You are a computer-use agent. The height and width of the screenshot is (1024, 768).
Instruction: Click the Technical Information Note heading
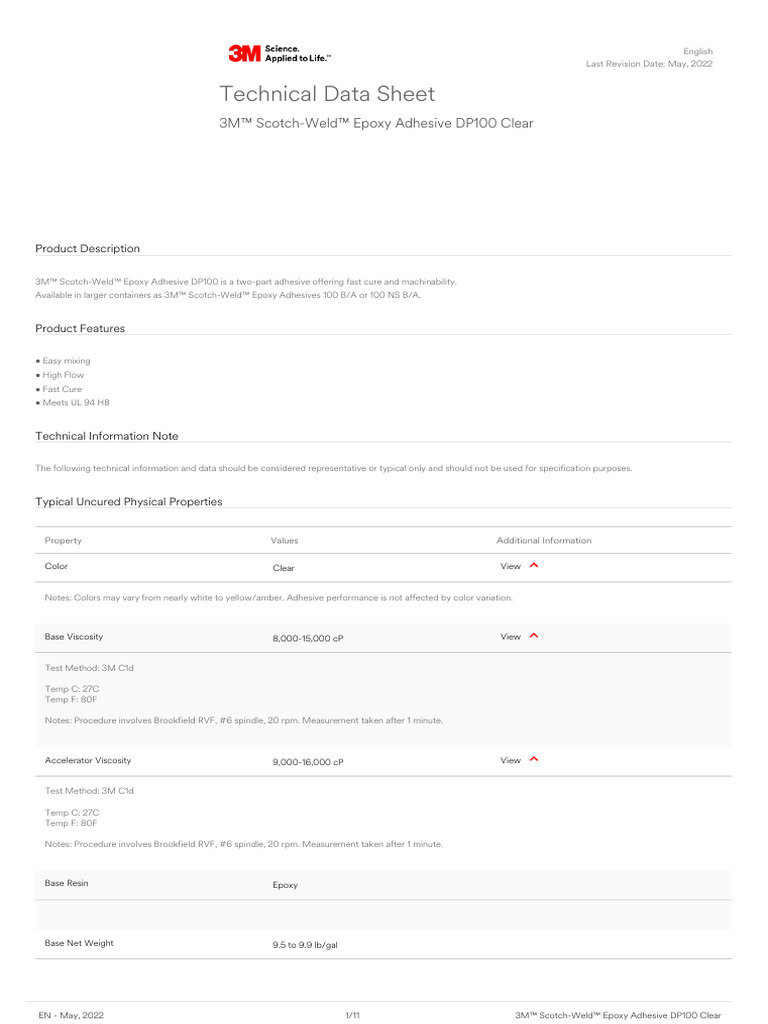pos(107,436)
